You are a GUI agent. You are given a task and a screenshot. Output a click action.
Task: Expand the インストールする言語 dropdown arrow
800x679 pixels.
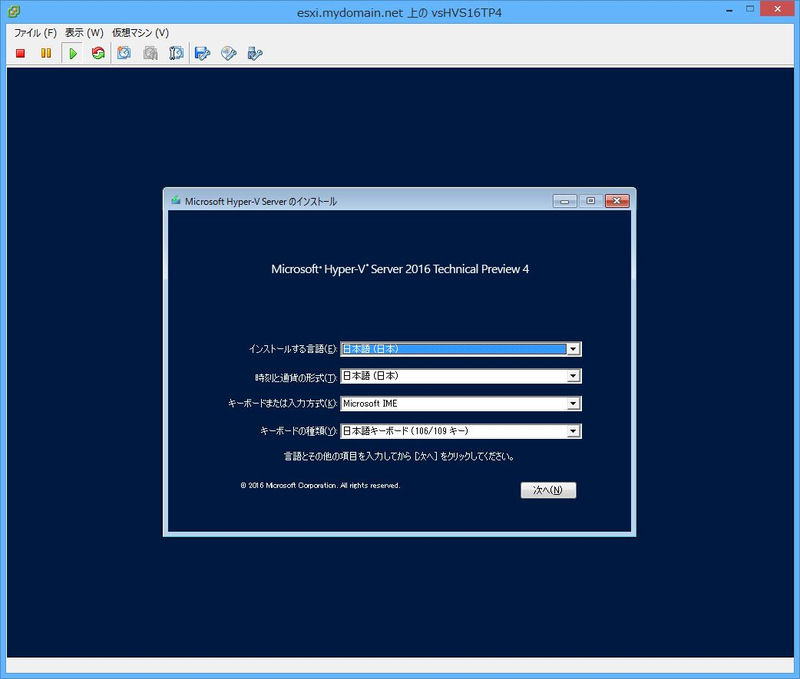(x=573, y=349)
